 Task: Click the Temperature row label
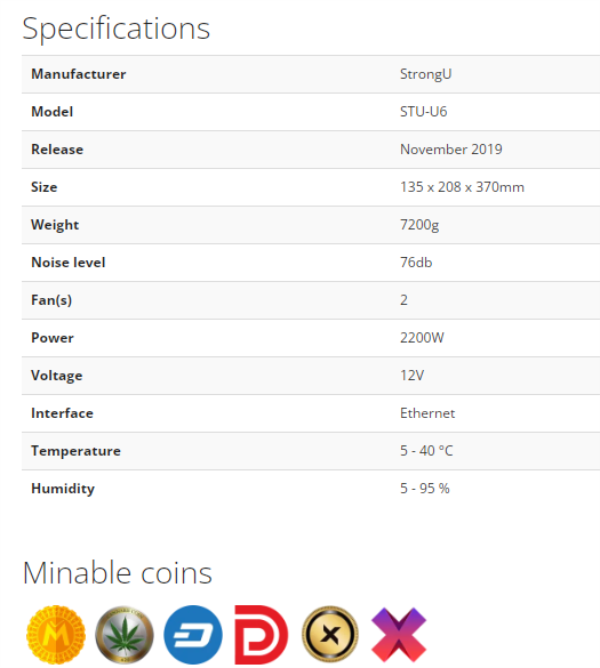pos(76,451)
